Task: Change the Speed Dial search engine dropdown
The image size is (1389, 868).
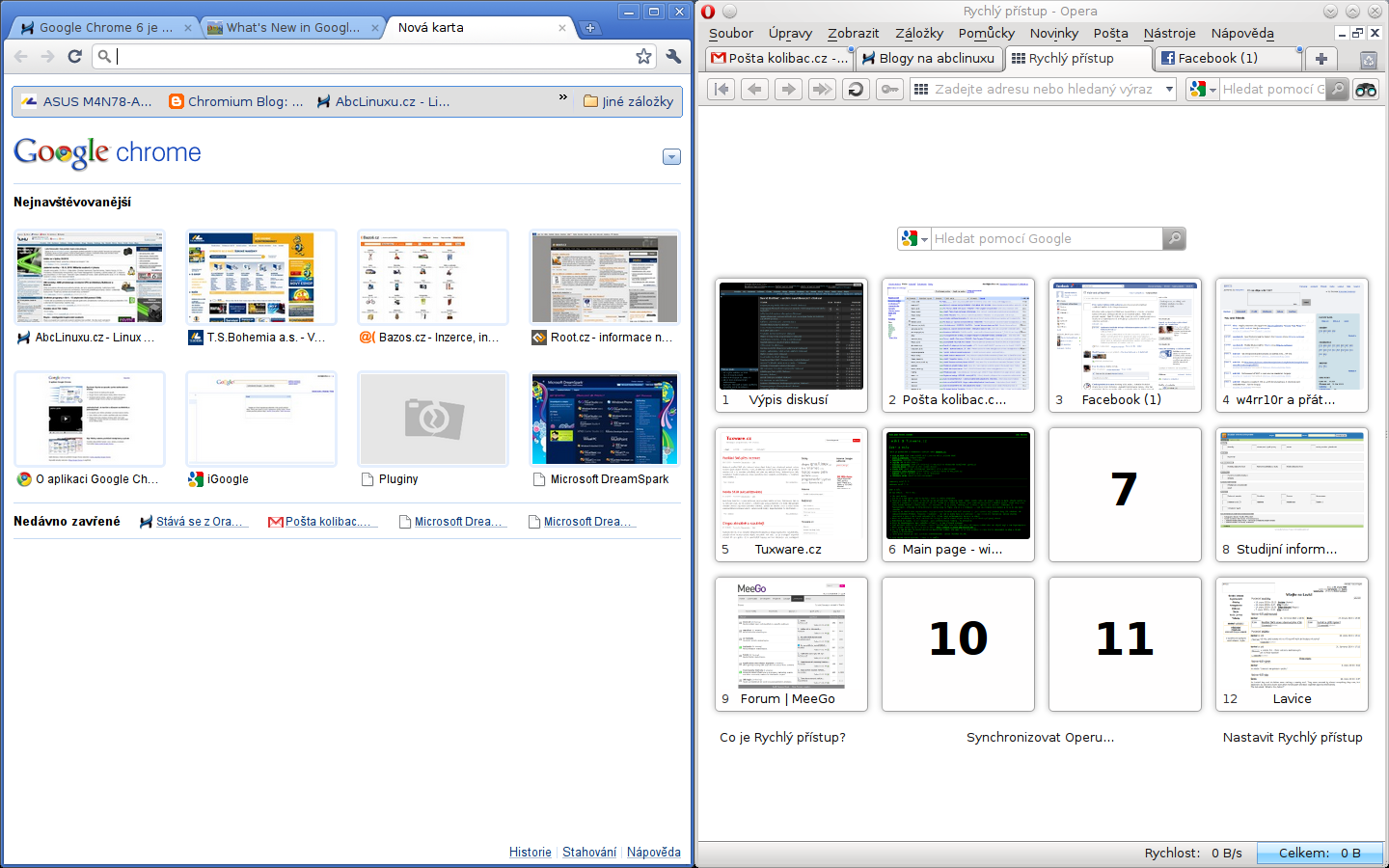Action: point(913,238)
